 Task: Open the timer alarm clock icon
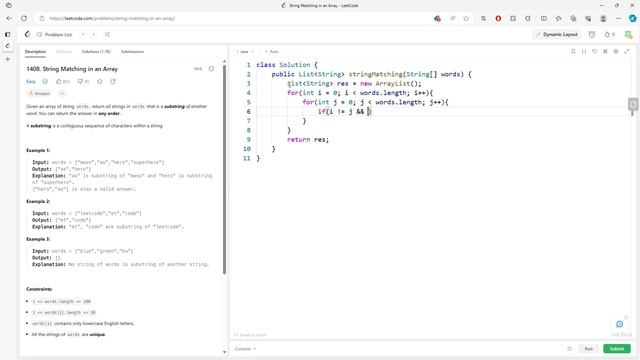[592, 35]
